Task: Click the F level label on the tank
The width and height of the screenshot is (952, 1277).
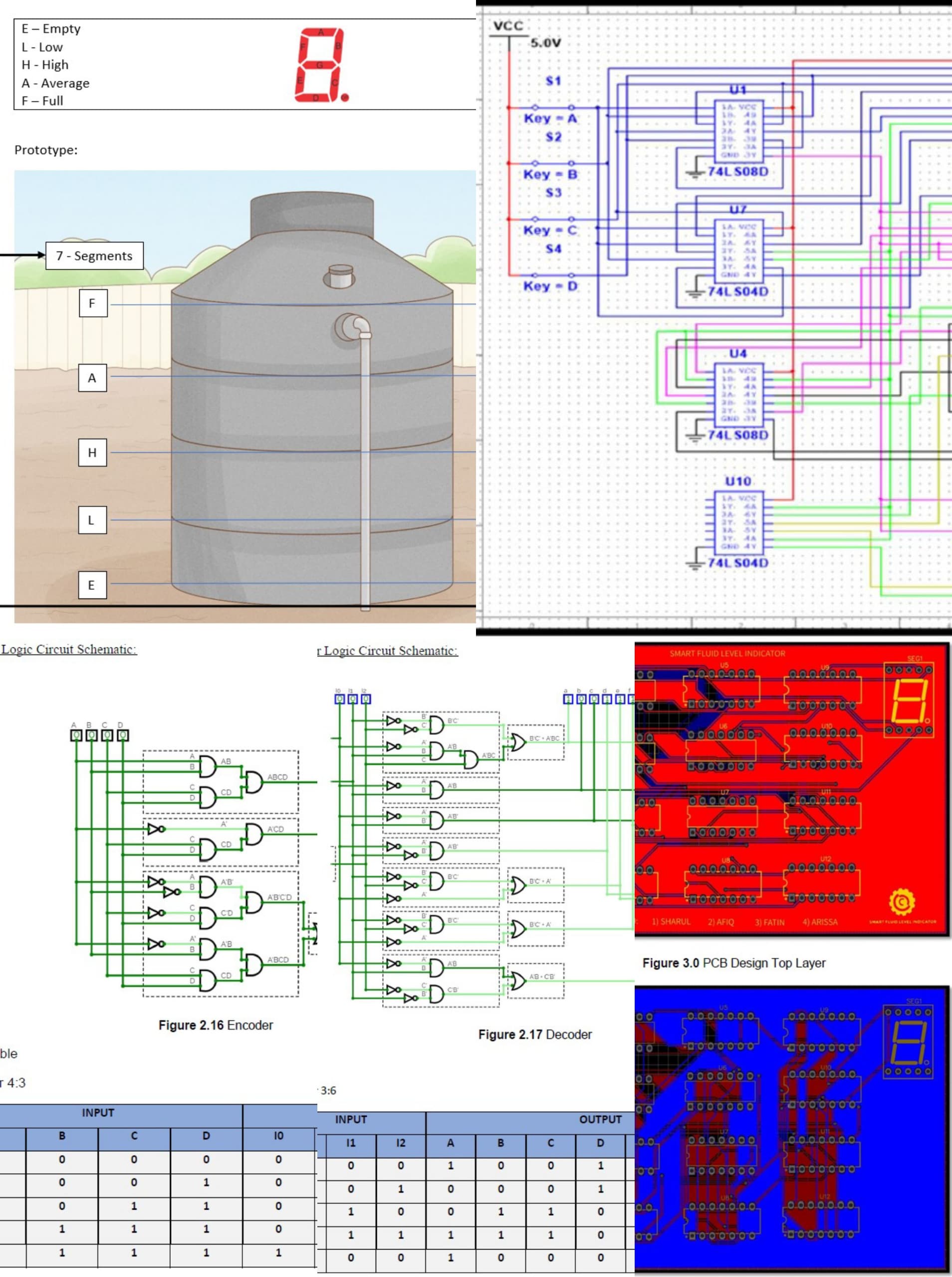Action: coord(93,304)
